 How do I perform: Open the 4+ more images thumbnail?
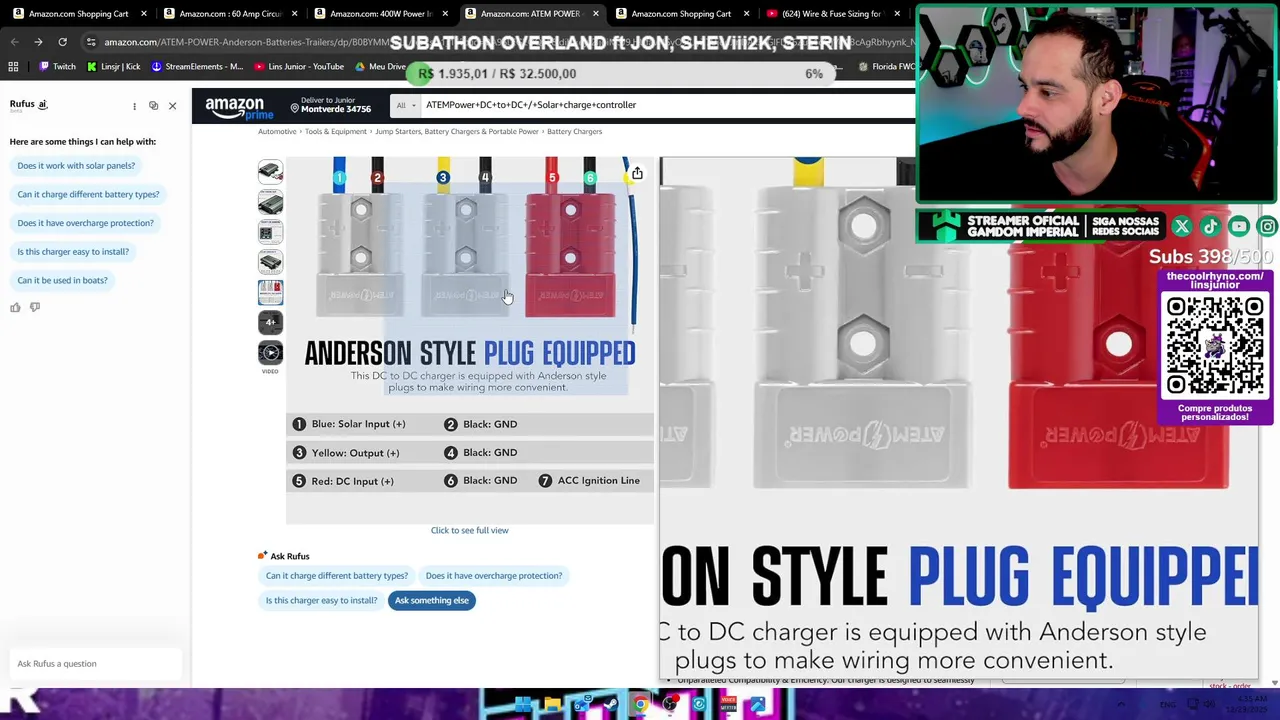270,322
